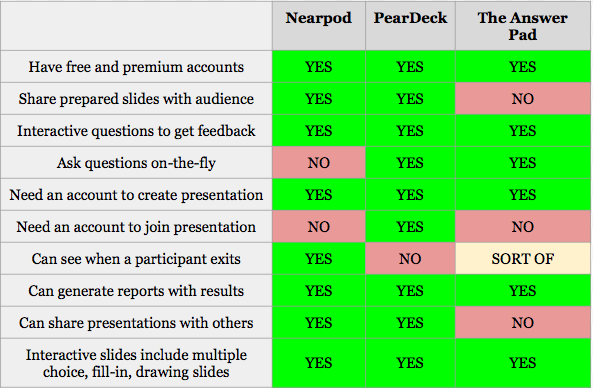Image resolution: width=593 pixels, height=388 pixels.
Task: Click the PearDeck column header
Action: tap(410, 26)
